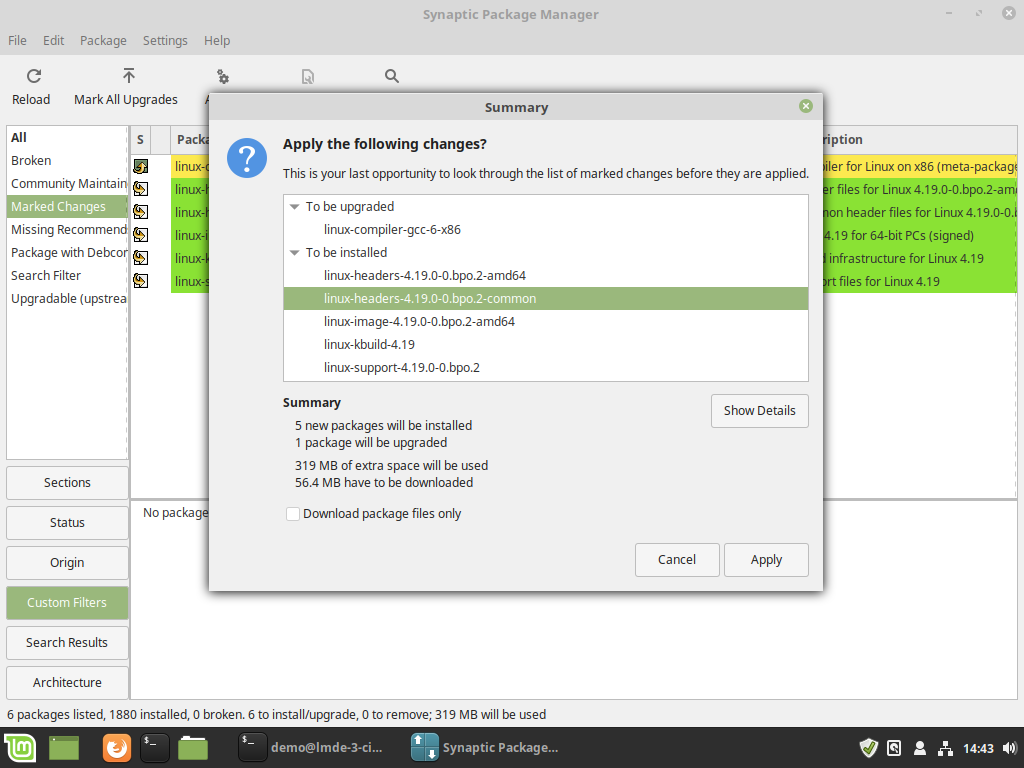Viewport: 1024px width, 768px height.
Task: Click the Architecture button
Action: pyautogui.click(x=67, y=682)
